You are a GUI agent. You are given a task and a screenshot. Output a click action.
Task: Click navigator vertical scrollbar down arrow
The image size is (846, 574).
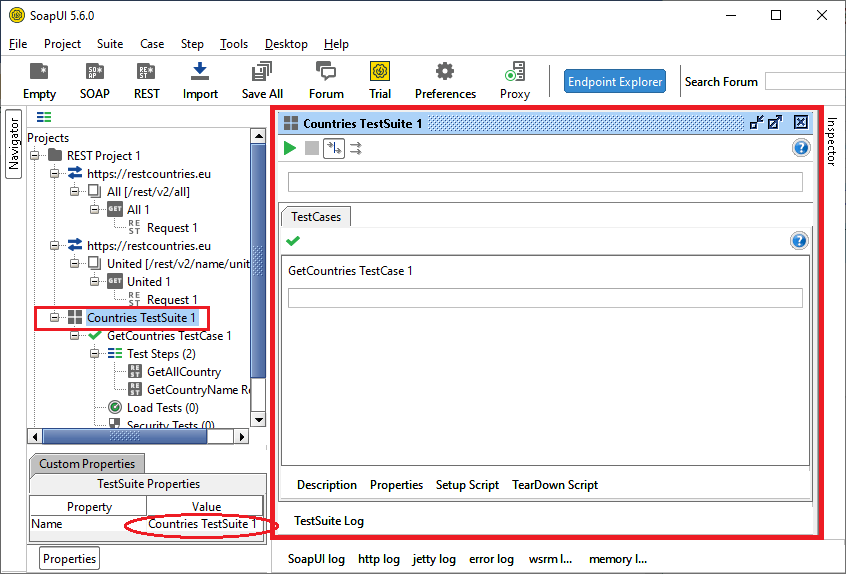258,419
